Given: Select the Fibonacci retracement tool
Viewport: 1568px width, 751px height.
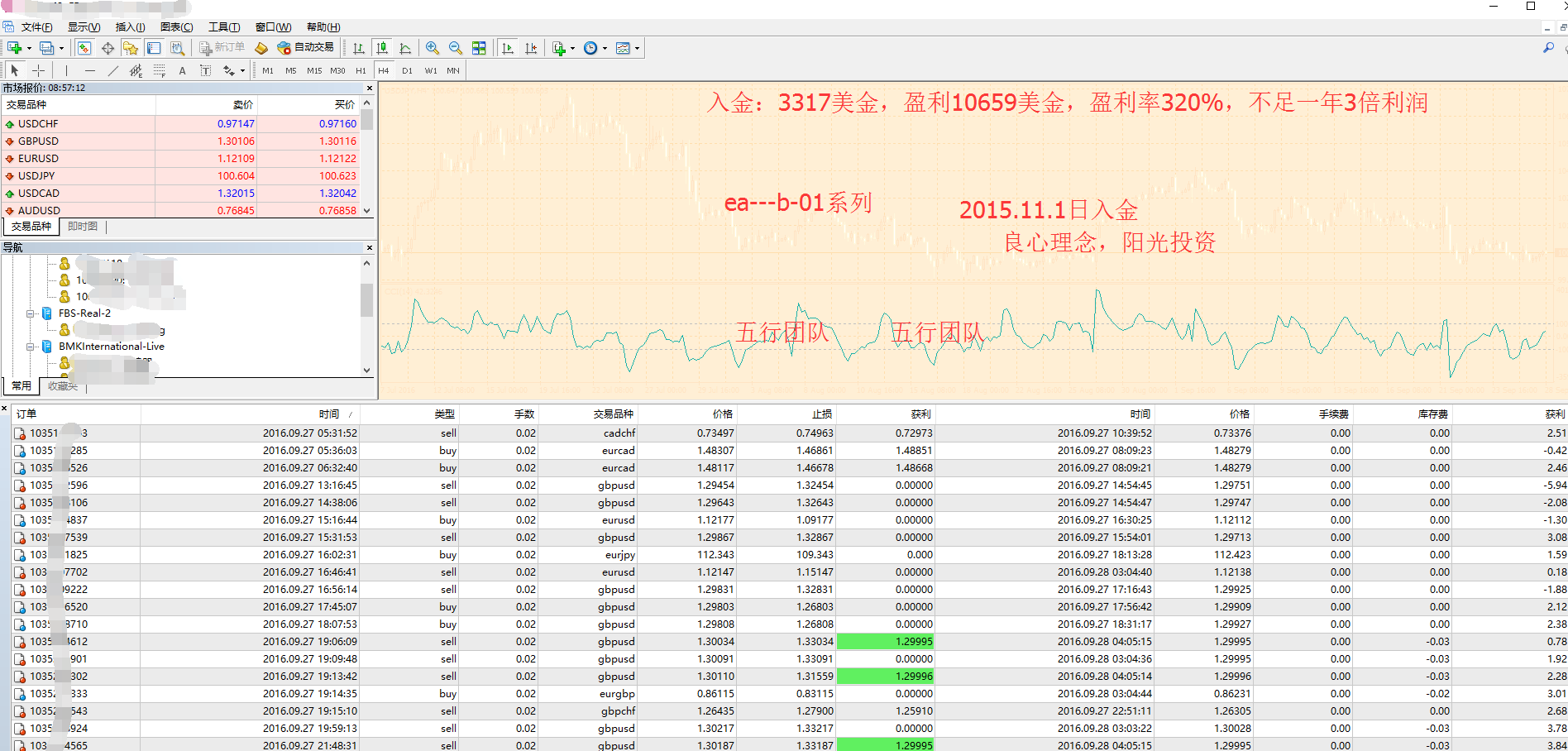Looking at the screenshot, I should point(160,71).
